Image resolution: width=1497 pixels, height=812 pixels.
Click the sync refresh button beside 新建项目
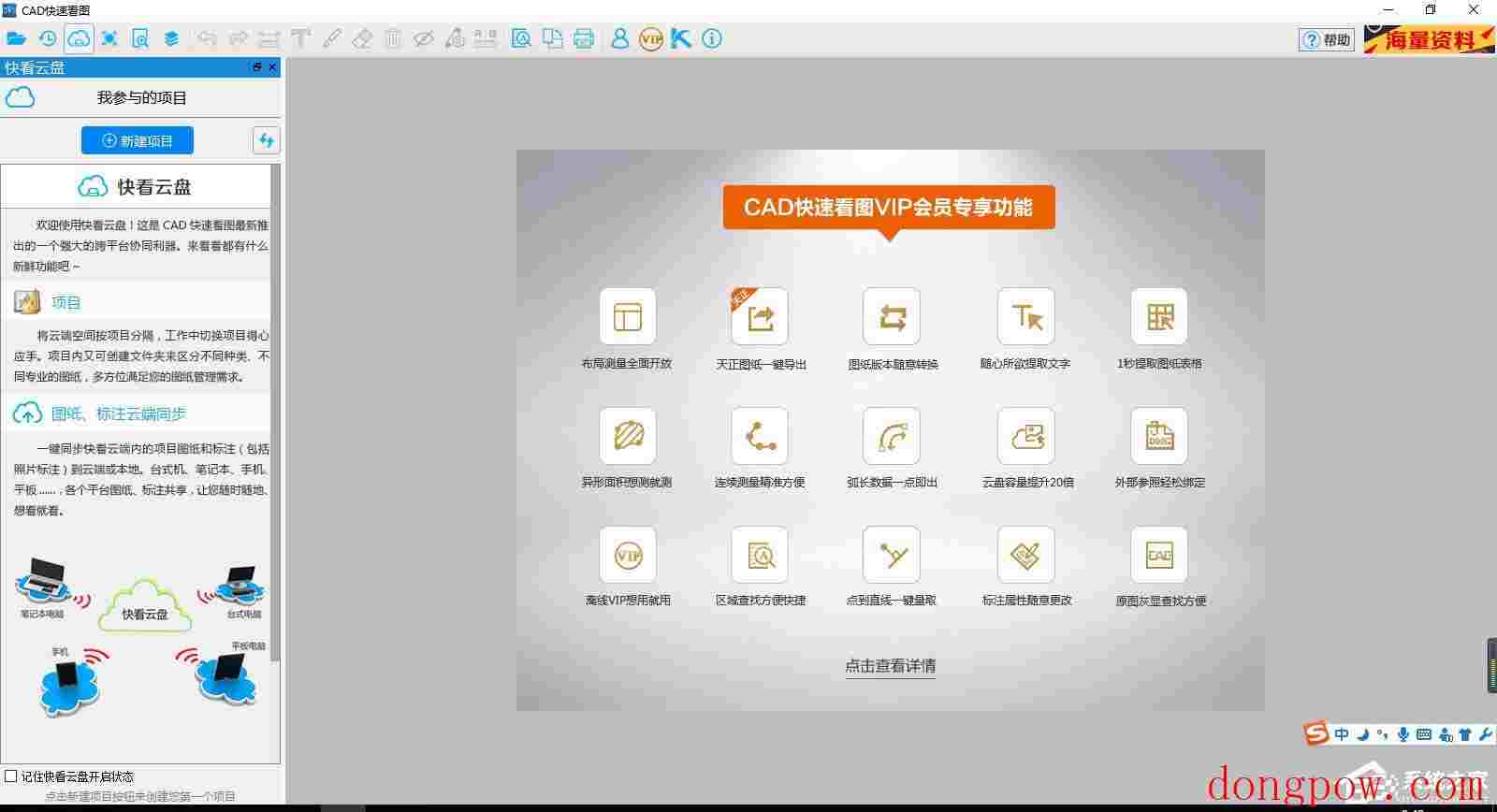tap(267, 140)
